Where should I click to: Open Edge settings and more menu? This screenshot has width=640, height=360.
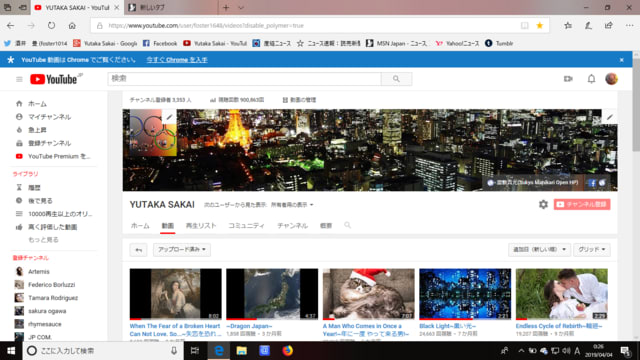629,25
